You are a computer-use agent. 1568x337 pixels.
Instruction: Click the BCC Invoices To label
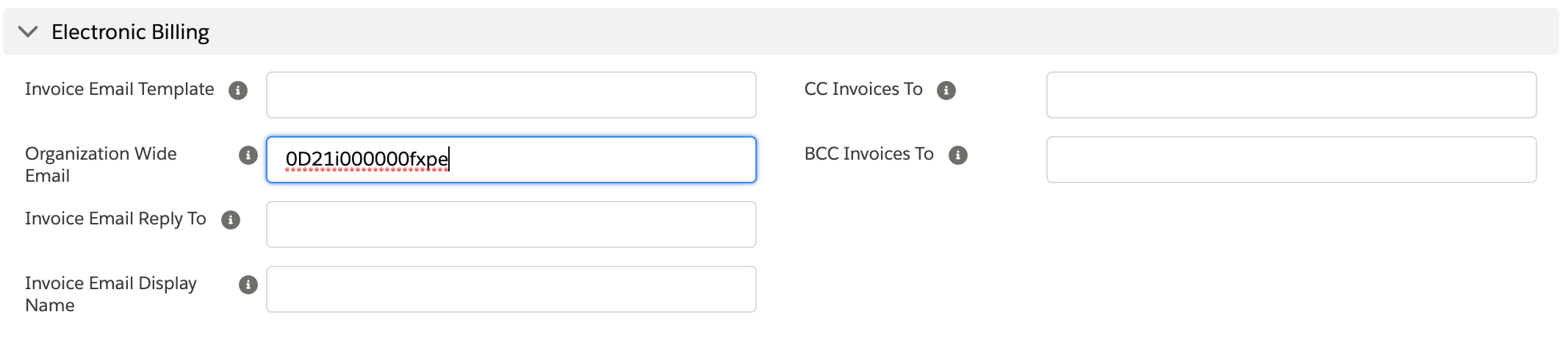coord(868,154)
